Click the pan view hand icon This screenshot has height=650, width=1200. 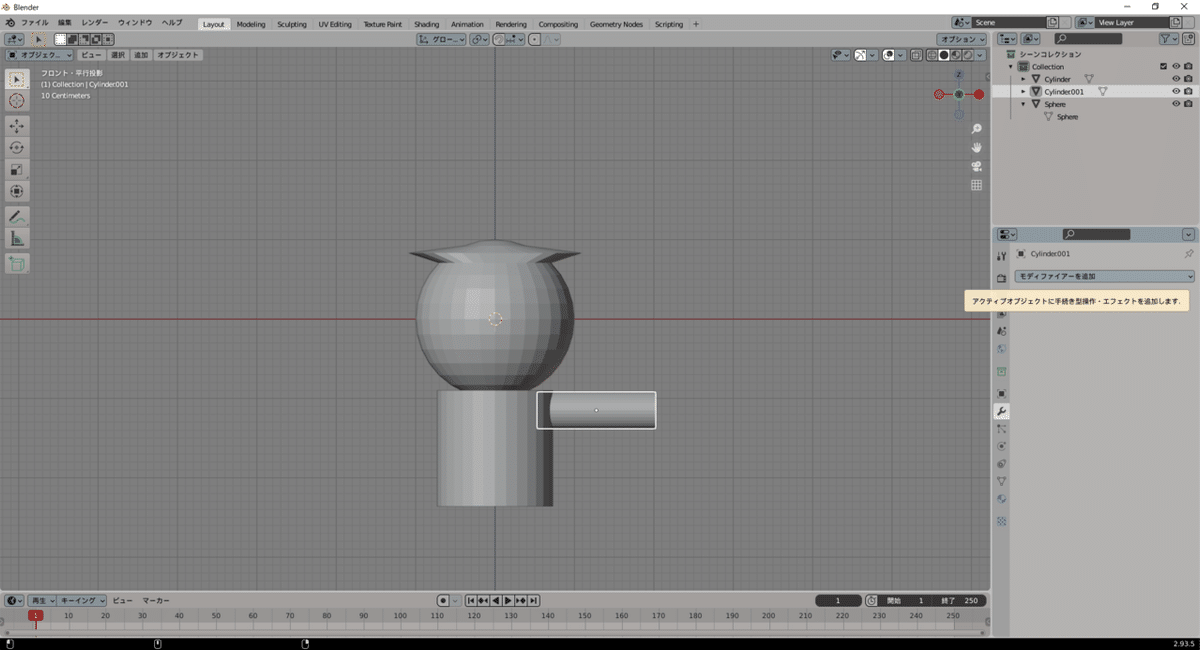coord(976,147)
